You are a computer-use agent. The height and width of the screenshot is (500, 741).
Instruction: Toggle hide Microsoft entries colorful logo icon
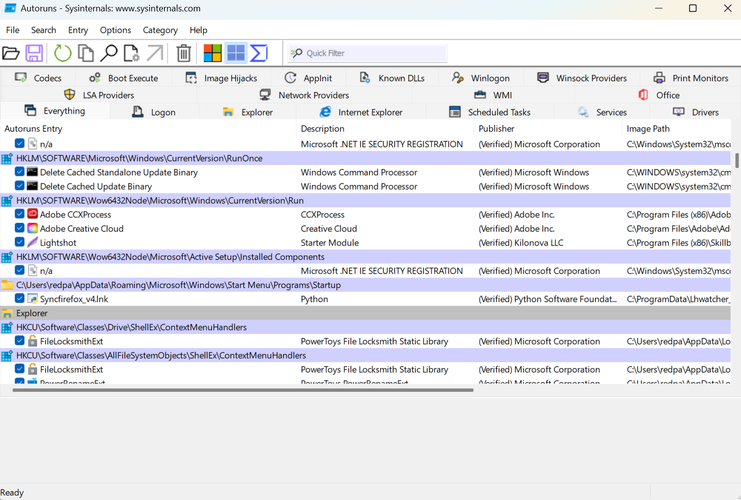click(x=212, y=53)
